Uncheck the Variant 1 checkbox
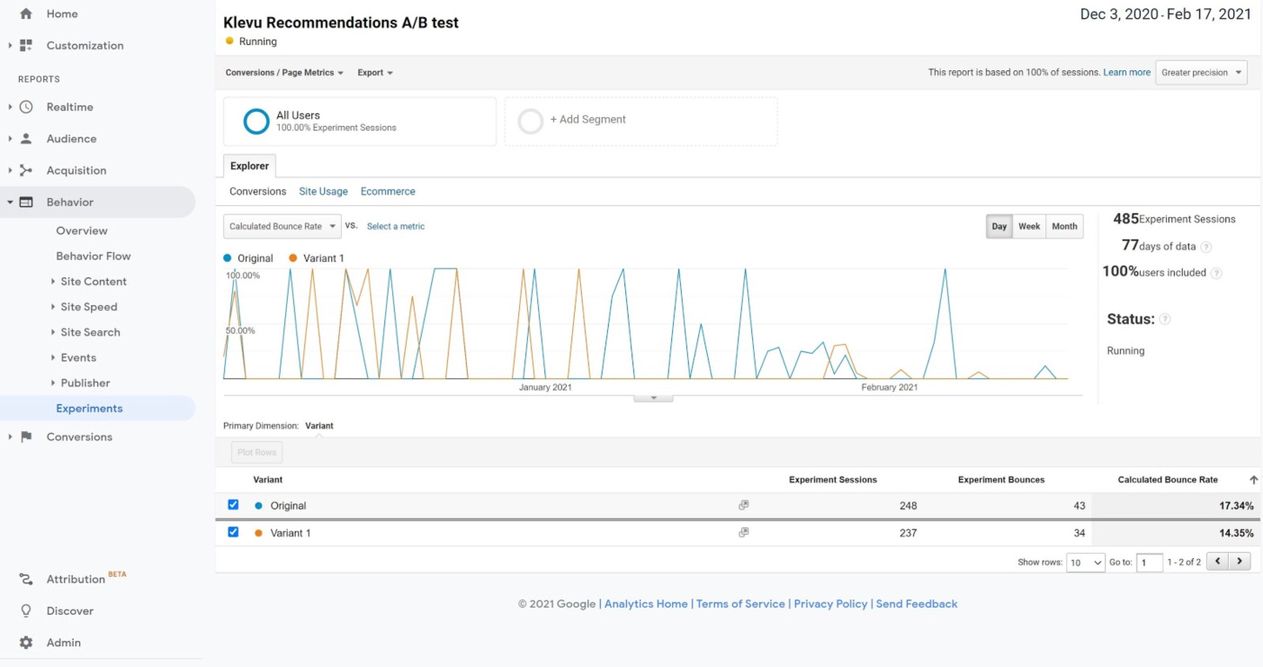Viewport: 1263px width, 667px height. [233, 532]
